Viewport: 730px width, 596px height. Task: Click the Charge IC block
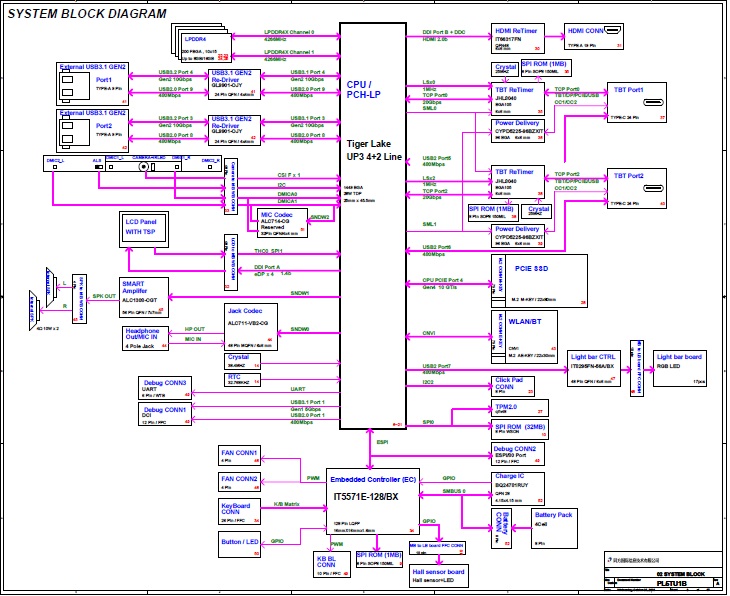[518, 489]
